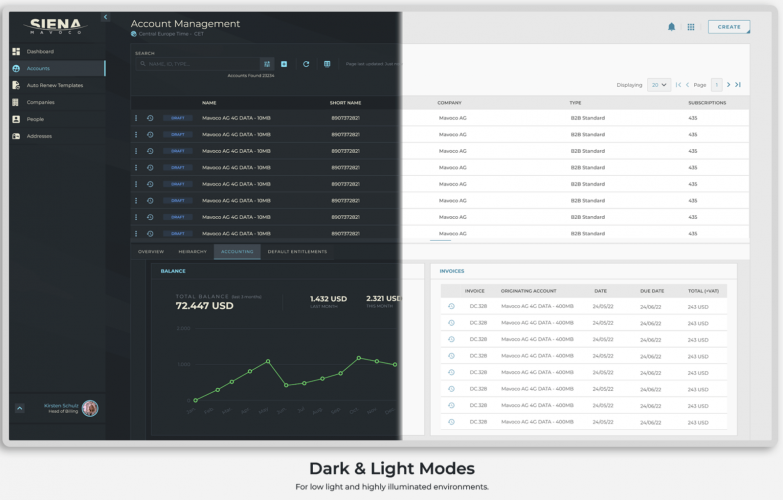
Task: Click the INVOICES panel title
Action: (x=452, y=271)
